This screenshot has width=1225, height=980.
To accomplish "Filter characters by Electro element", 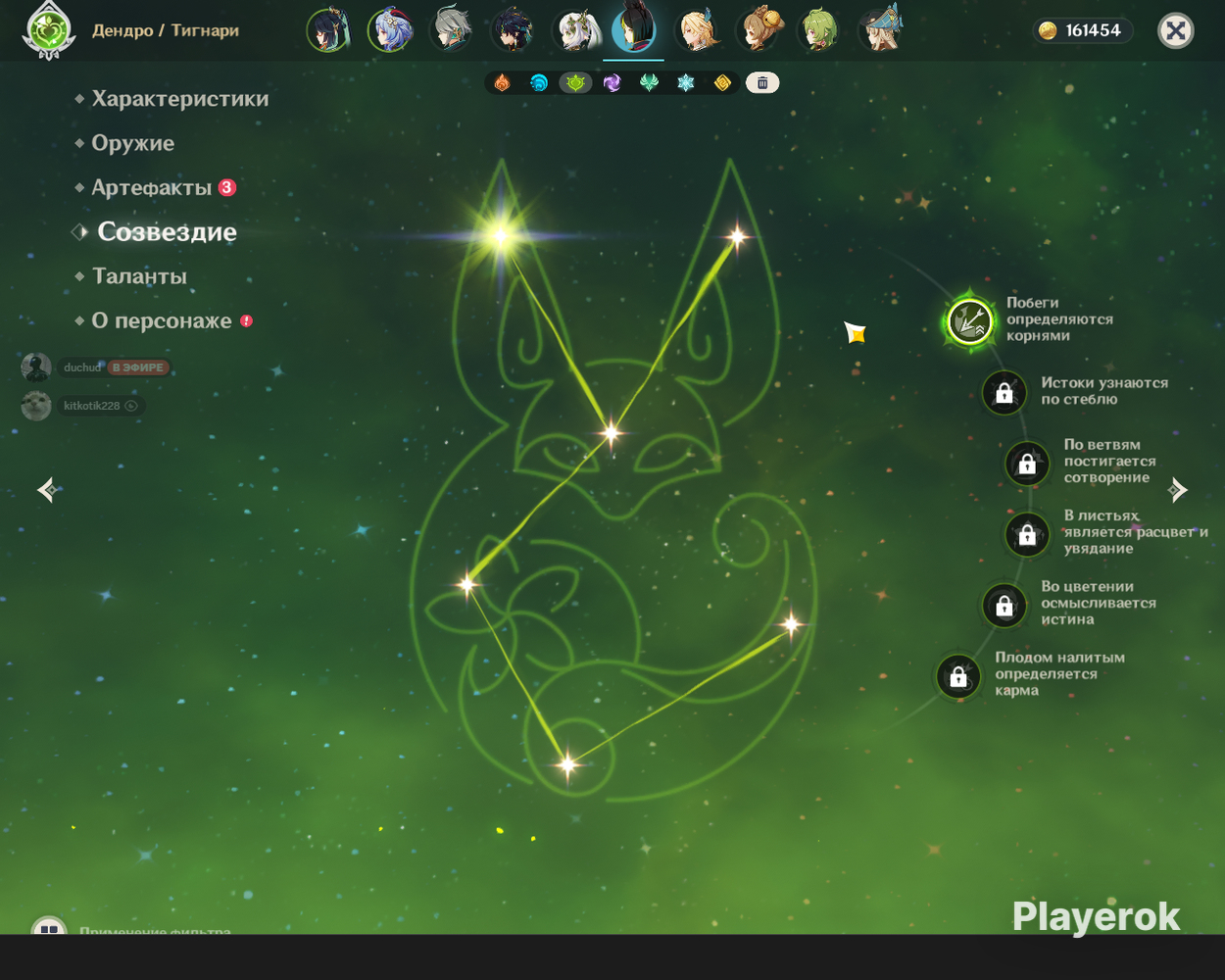I will click(x=612, y=83).
